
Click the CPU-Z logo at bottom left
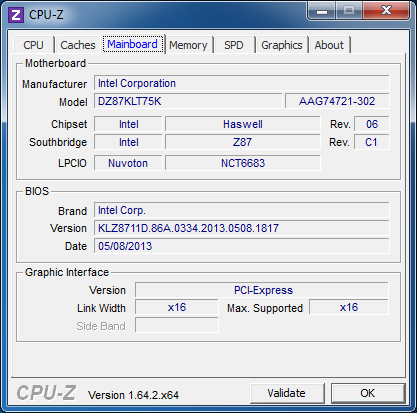[x=47, y=393]
